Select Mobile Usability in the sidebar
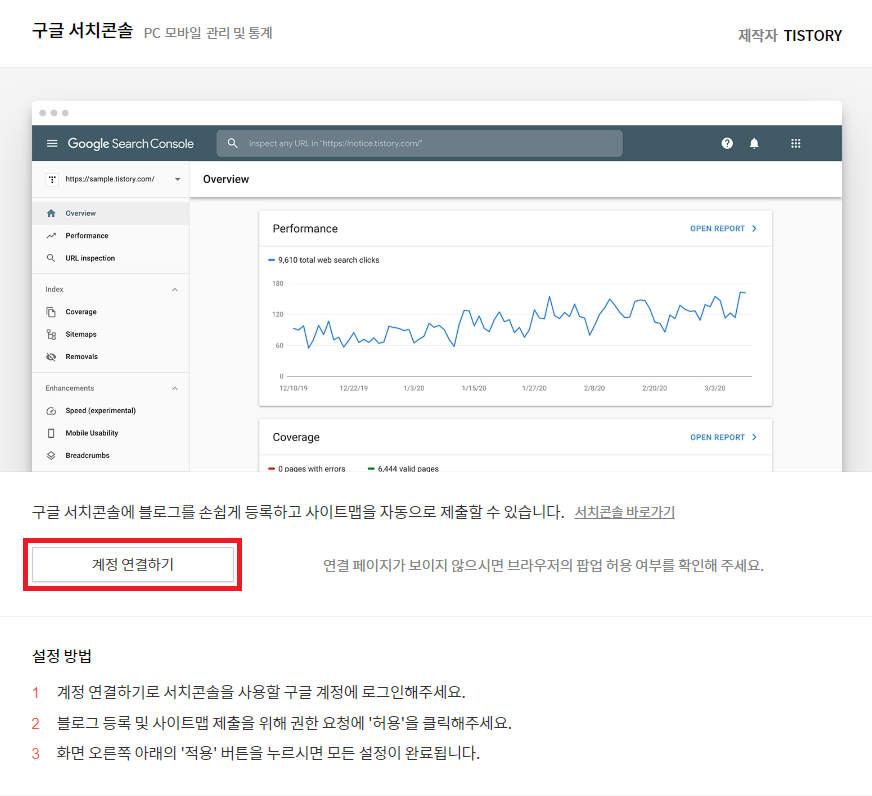This screenshot has width=872, height=796. coord(110,433)
